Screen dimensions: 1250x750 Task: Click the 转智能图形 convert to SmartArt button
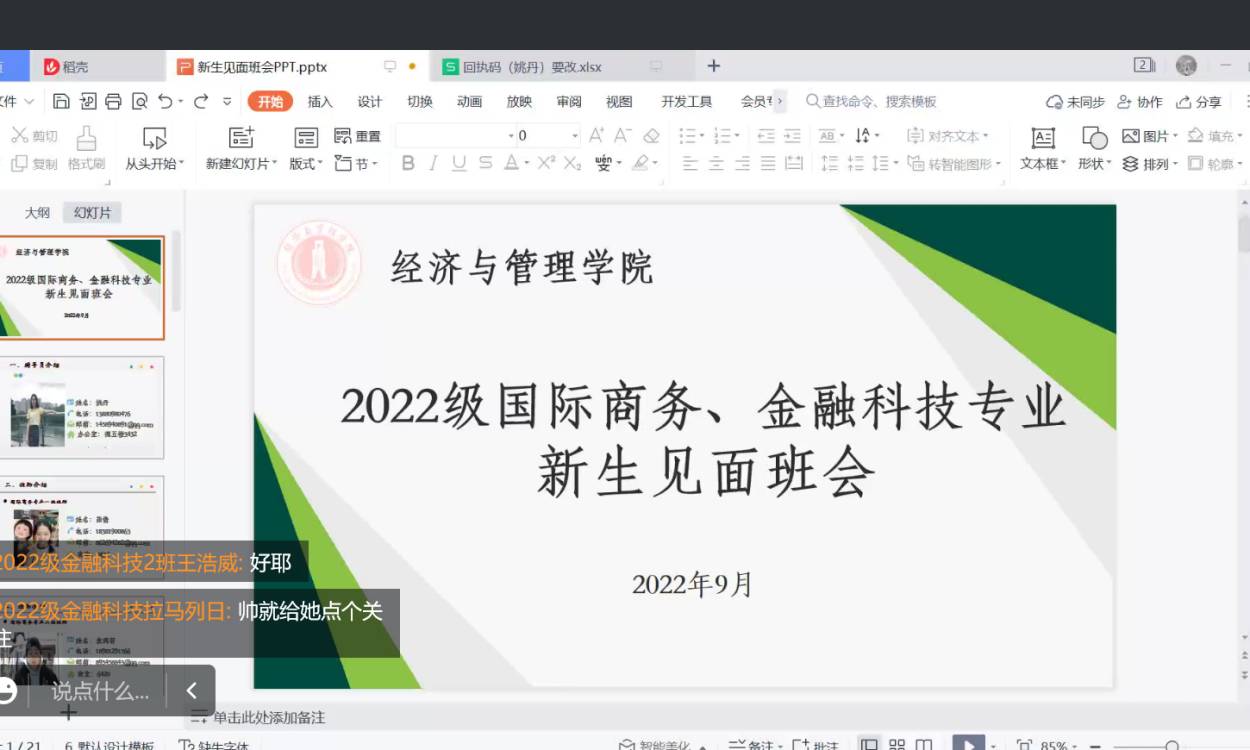pyautogui.click(x=953, y=163)
